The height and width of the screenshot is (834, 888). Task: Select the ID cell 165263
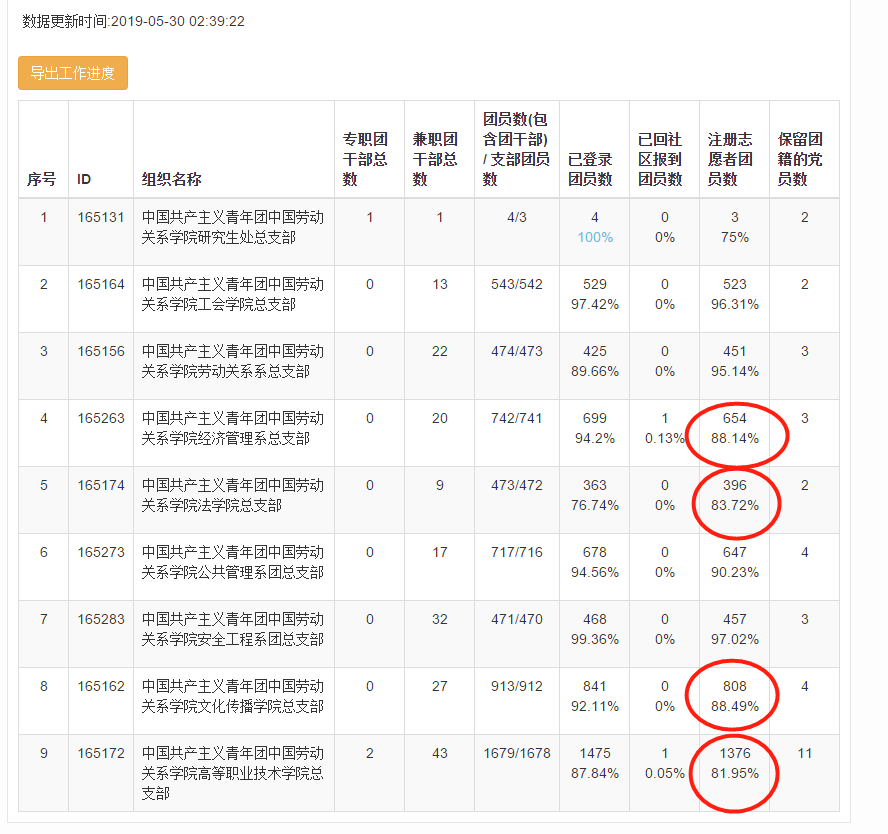[x=101, y=418]
